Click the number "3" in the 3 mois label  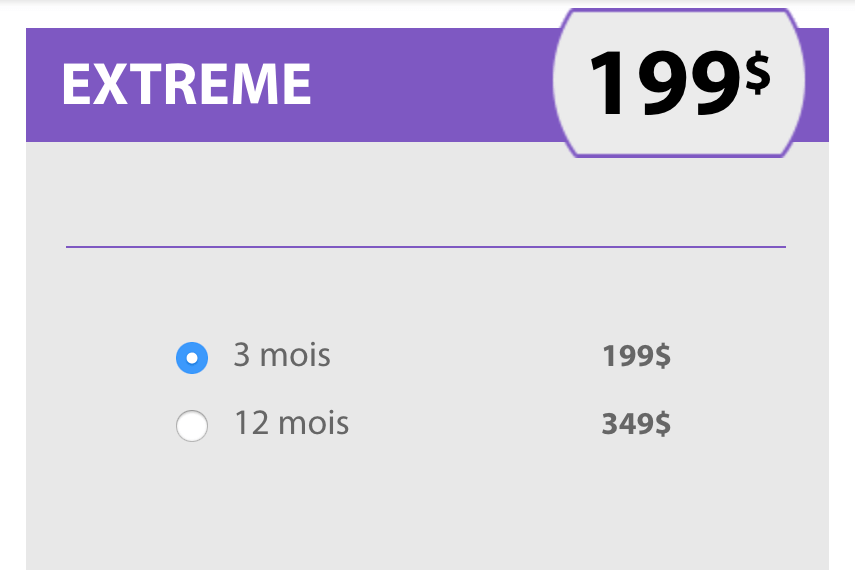point(241,355)
